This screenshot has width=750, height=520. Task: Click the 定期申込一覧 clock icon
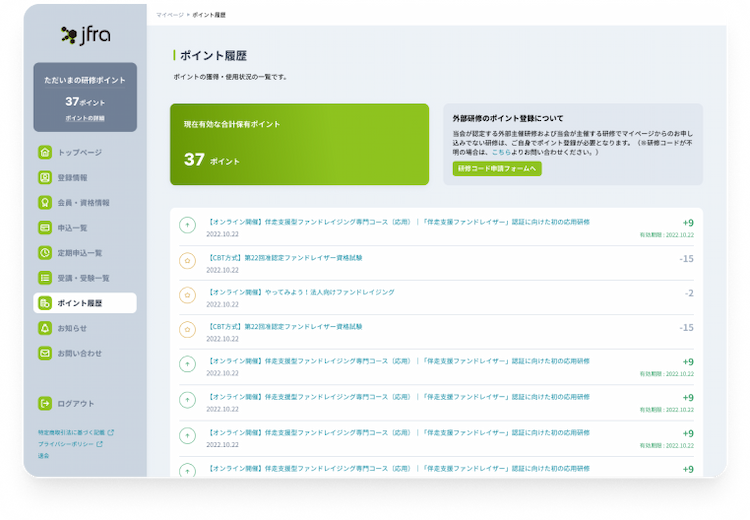click(x=45, y=253)
